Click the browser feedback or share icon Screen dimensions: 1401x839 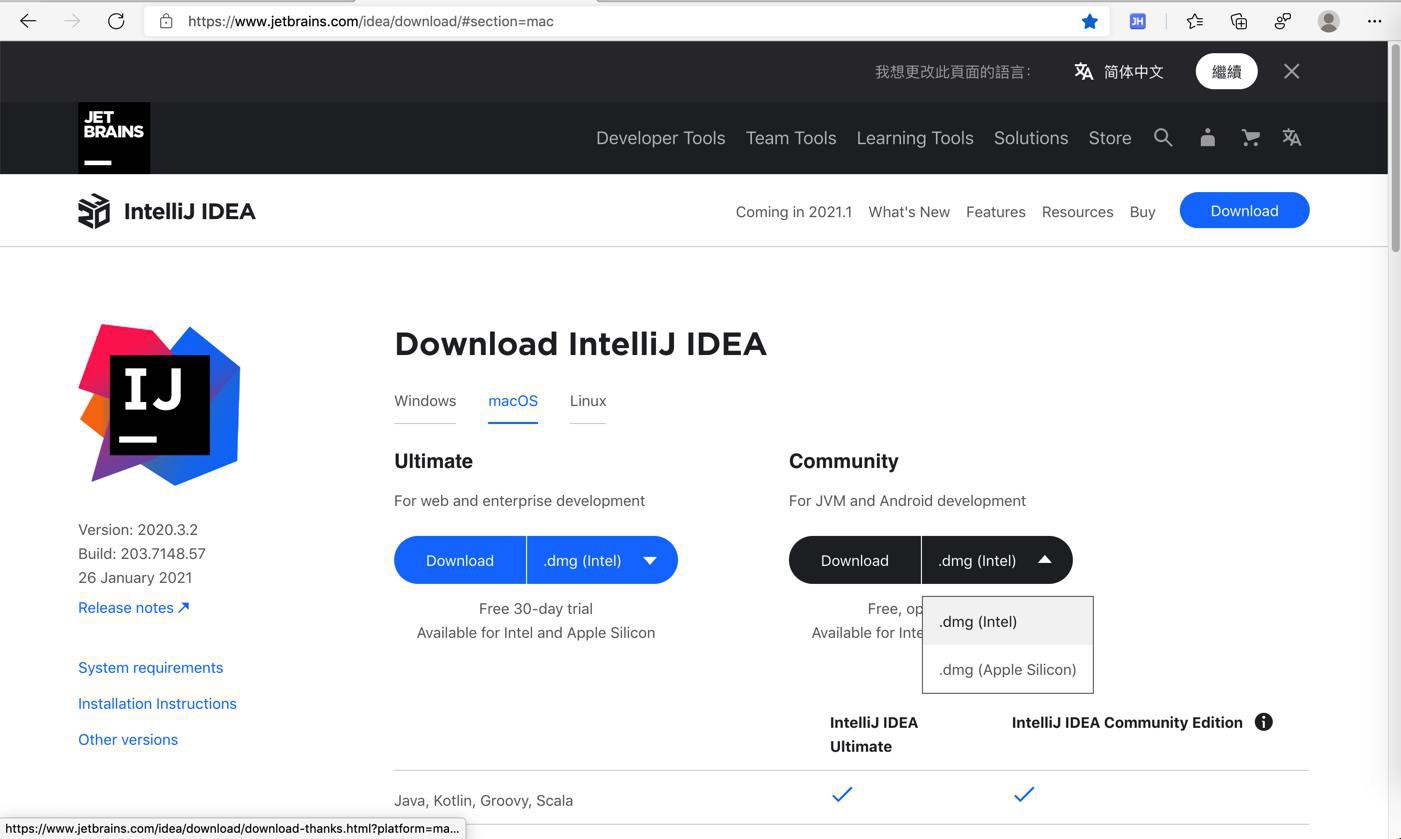[x=1283, y=21]
